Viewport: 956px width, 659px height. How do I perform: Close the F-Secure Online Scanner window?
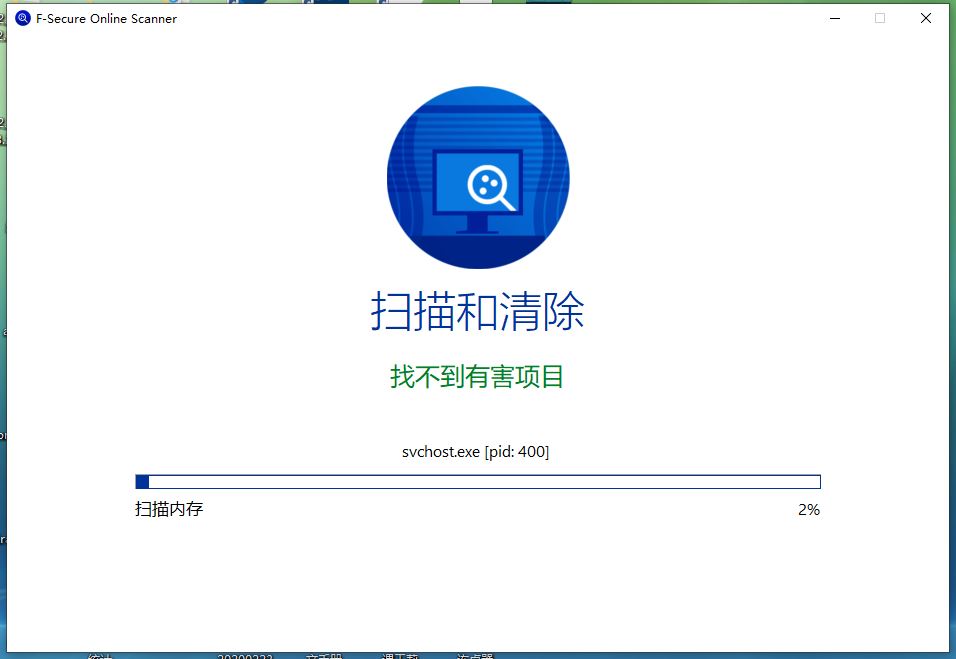(926, 18)
